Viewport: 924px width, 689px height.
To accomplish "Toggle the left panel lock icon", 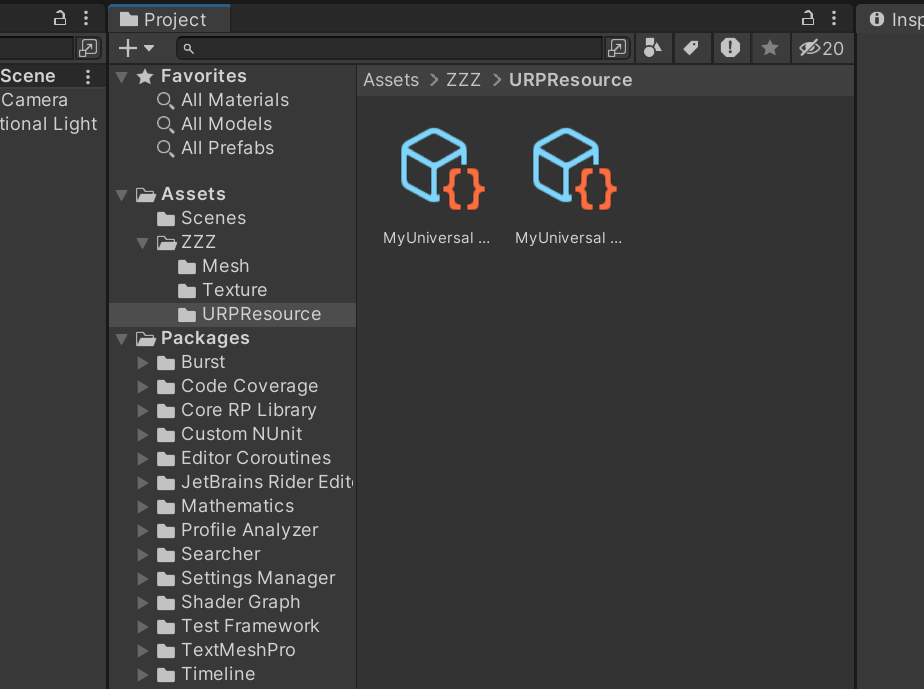I will coord(60,18).
